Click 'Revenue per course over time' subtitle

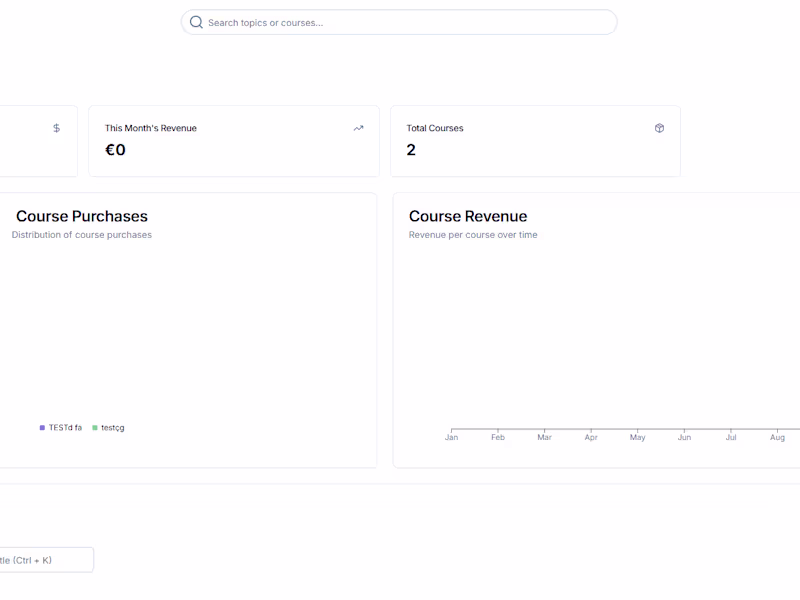click(x=473, y=235)
